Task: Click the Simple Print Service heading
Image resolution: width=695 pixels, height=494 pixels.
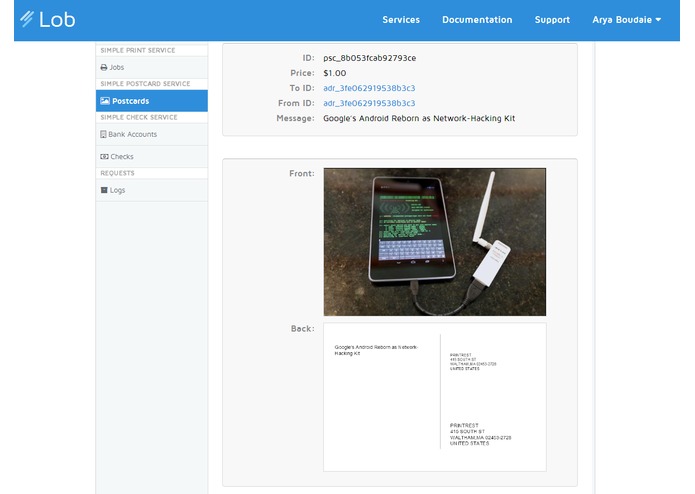Action: [138, 51]
